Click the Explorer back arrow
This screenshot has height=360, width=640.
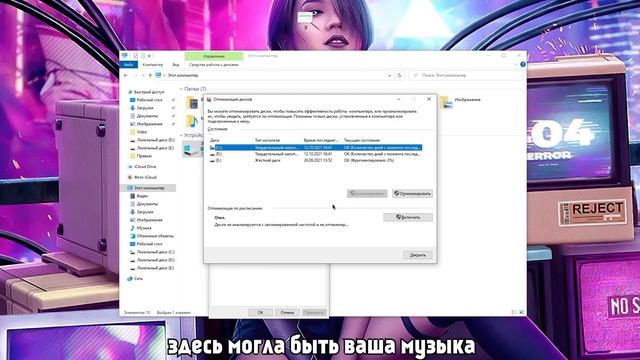pyautogui.click(x=126, y=76)
